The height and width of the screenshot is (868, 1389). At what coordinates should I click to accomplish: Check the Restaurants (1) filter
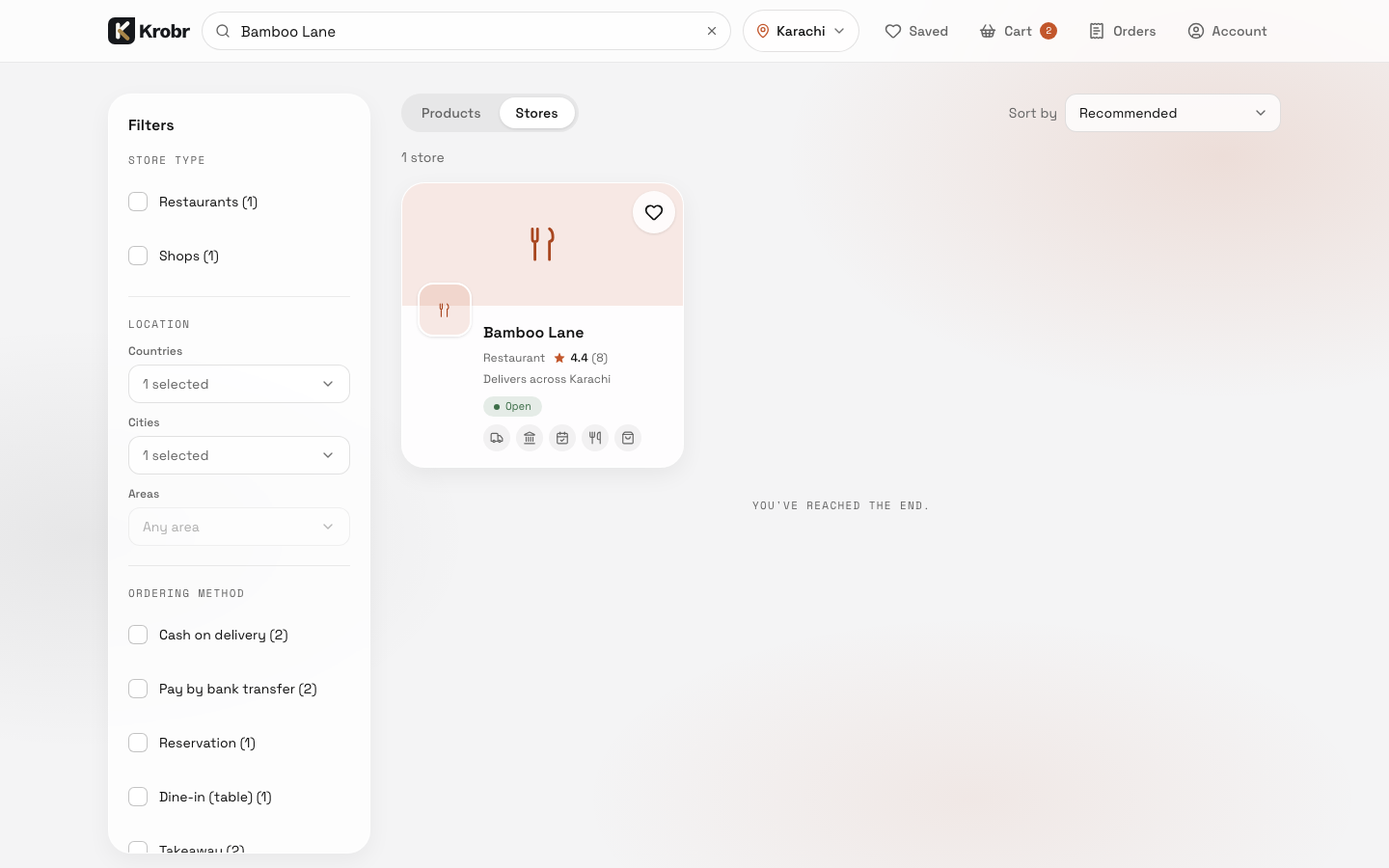pos(138,202)
